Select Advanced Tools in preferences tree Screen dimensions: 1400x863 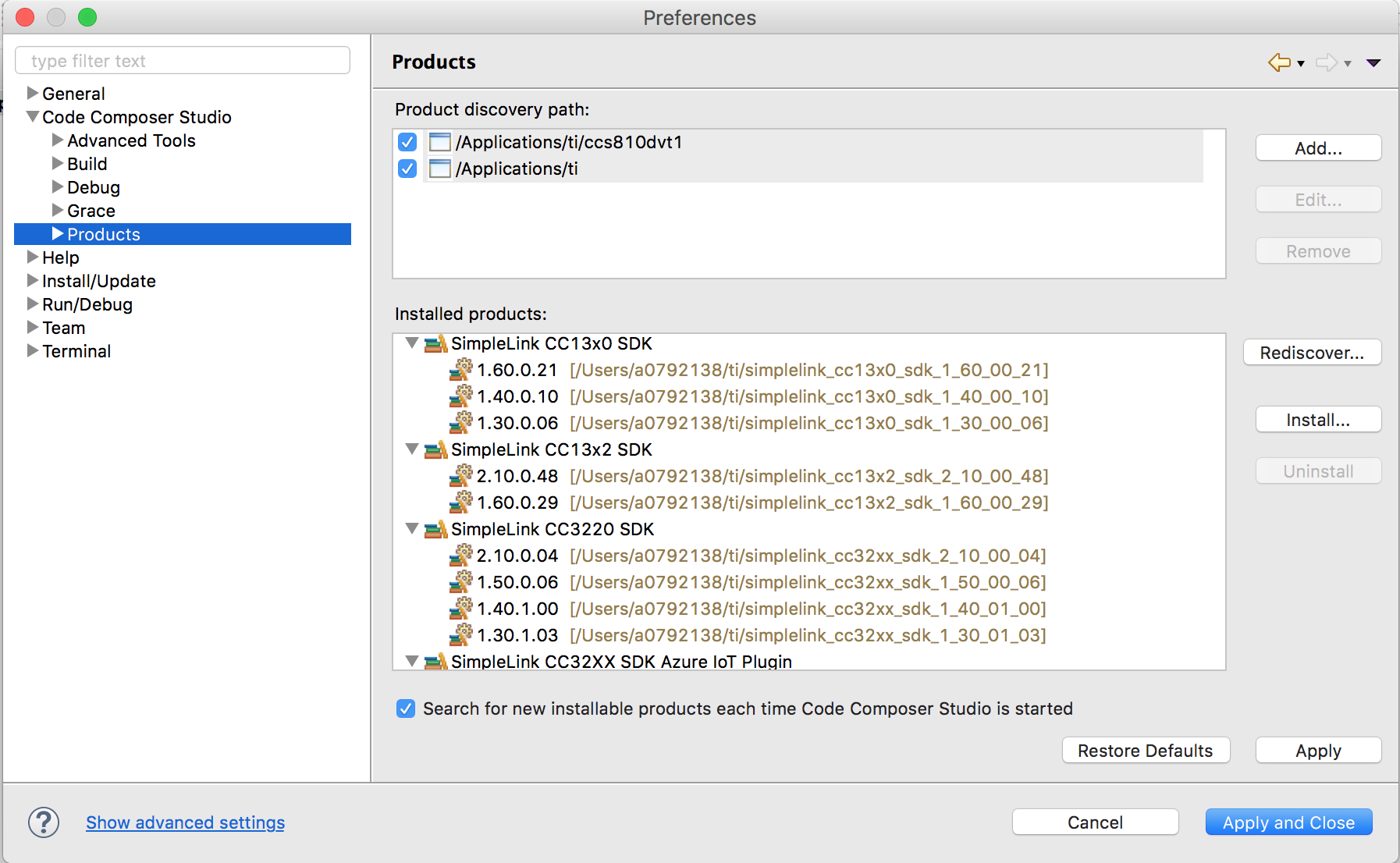(131, 140)
